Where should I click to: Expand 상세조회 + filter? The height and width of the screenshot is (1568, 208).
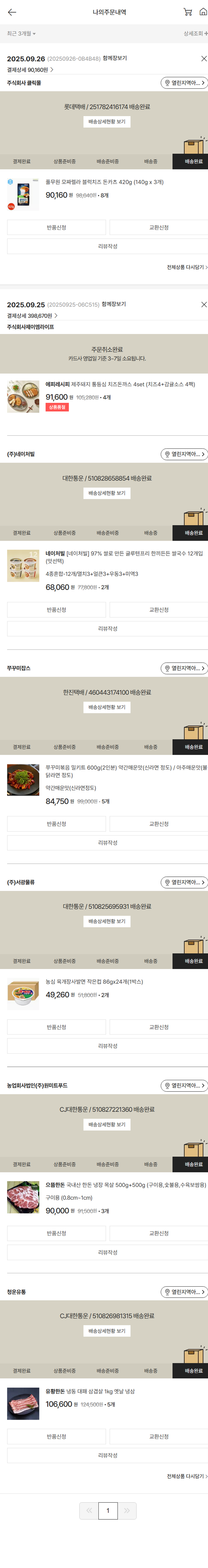(x=196, y=34)
